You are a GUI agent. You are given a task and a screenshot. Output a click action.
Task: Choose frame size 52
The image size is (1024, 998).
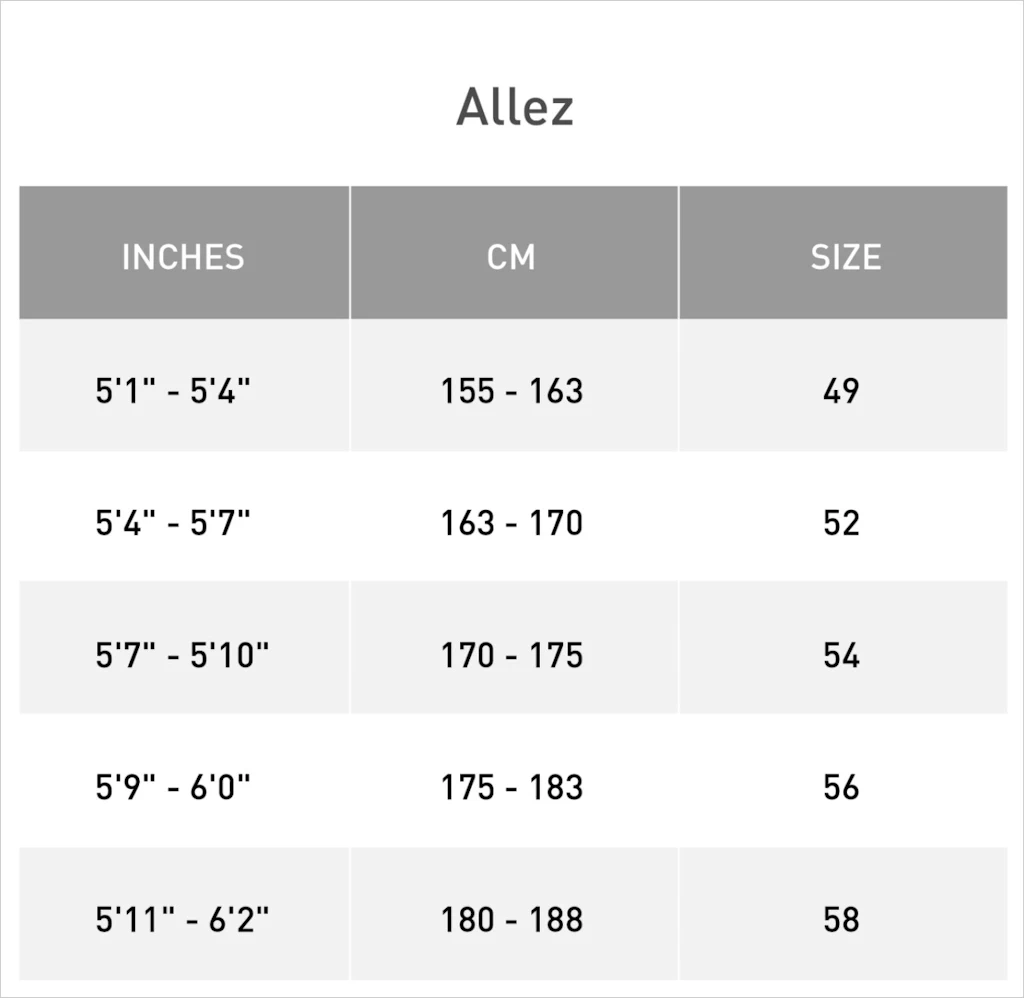pyautogui.click(x=843, y=517)
